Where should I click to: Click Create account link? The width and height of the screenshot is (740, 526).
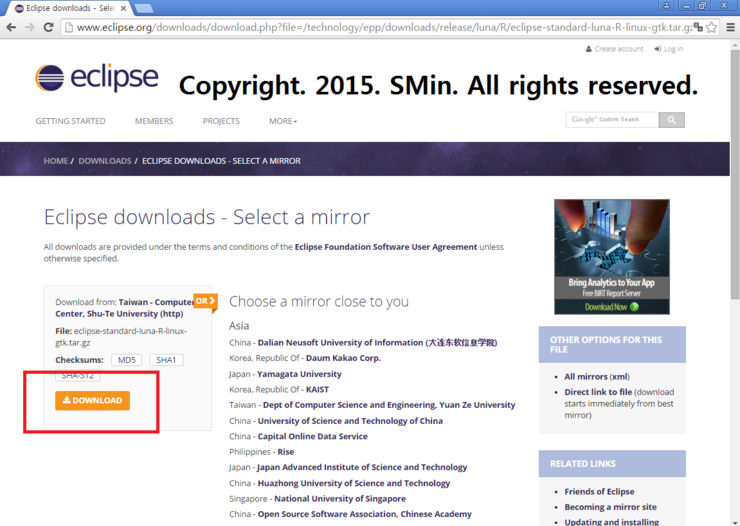pyautogui.click(x=614, y=49)
